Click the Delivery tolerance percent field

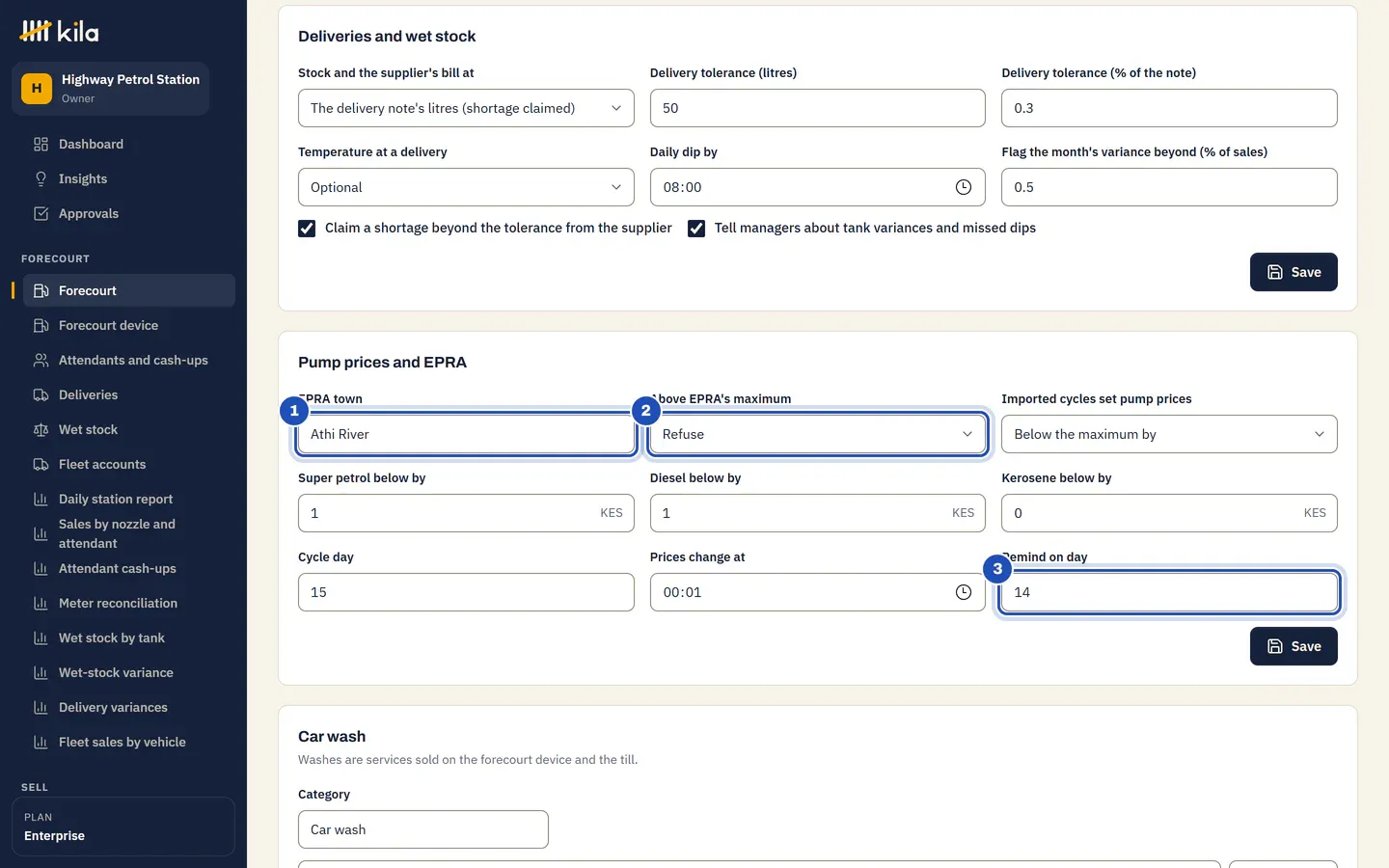point(1169,108)
